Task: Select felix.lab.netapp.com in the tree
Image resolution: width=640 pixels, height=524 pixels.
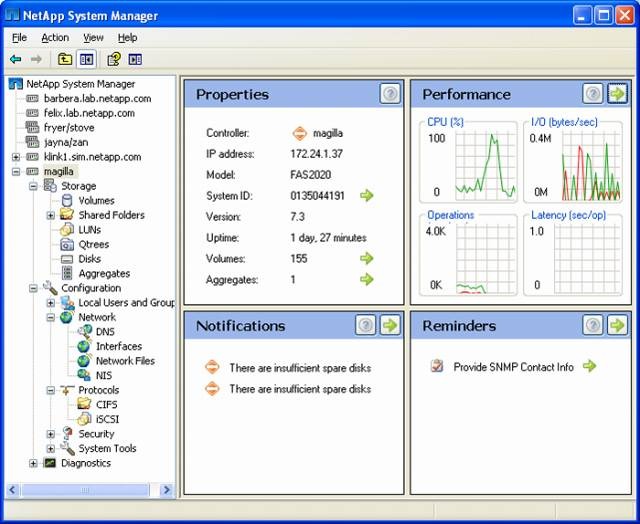Action: (x=89, y=113)
